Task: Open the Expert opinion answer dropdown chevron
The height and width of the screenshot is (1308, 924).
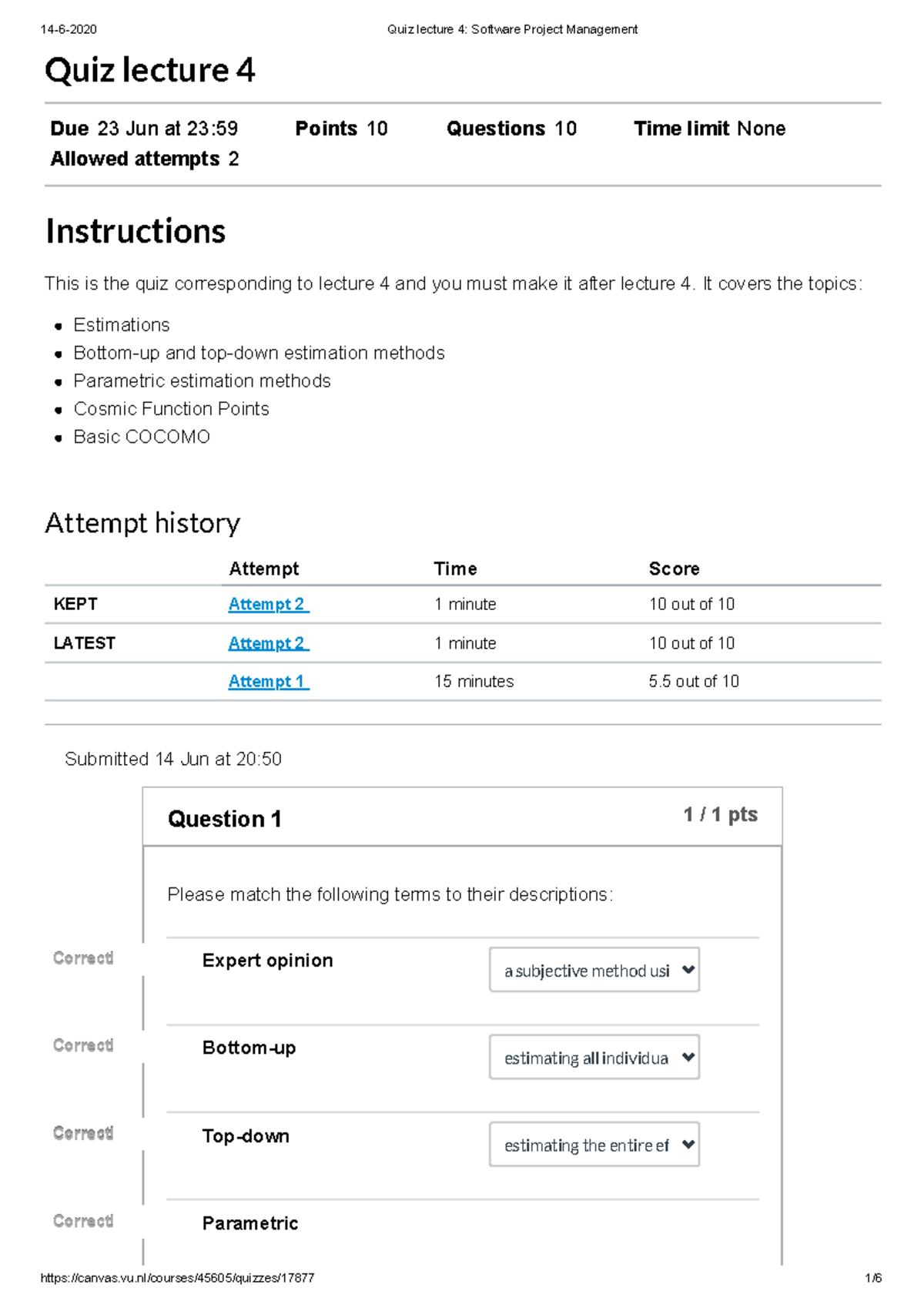Action: 688,971
